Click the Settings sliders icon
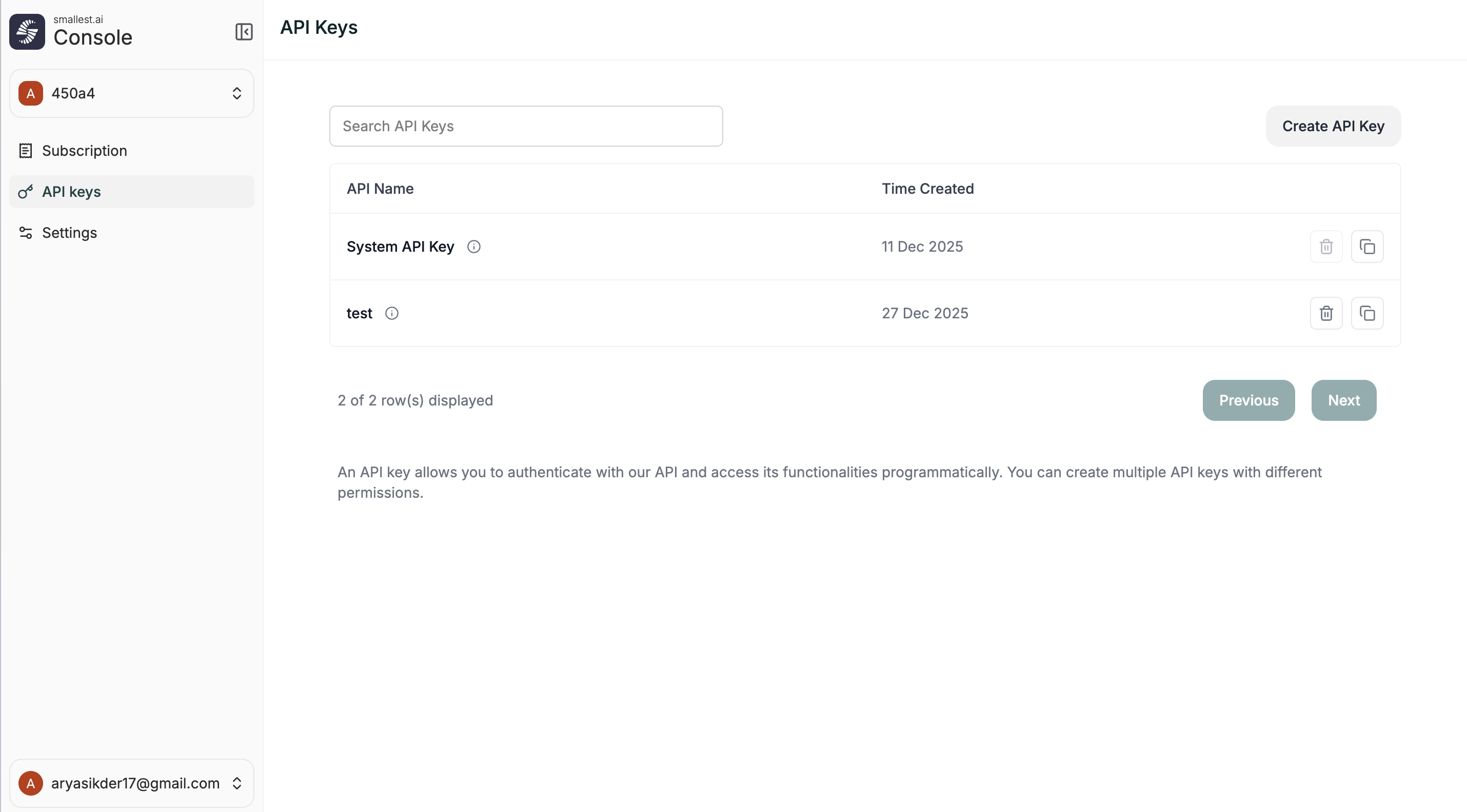This screenshot has height=812, width=1467. (x=25, y=233)
